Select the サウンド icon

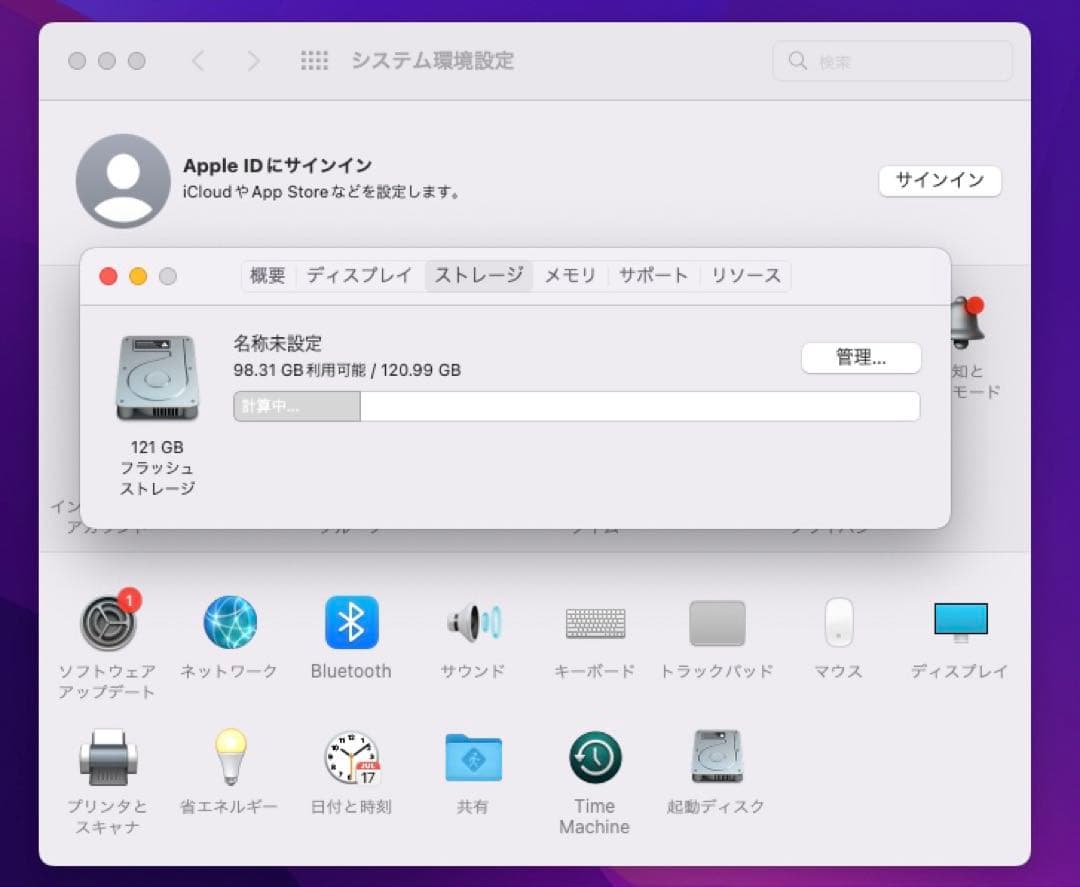point(472,623)
